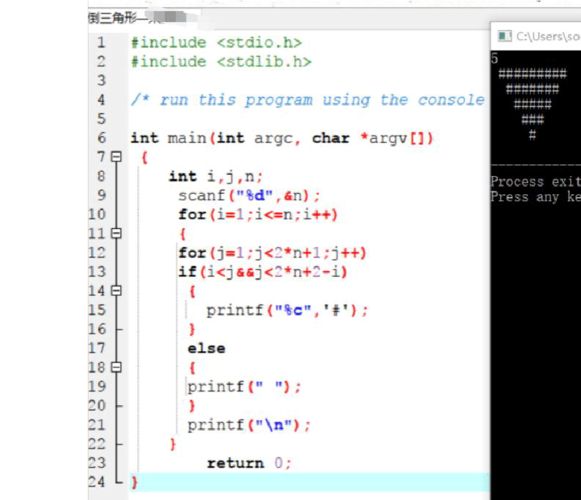Click the hash triangle output in the console
The width and height of the screenshot is (581, 500).
click(532, 104)
